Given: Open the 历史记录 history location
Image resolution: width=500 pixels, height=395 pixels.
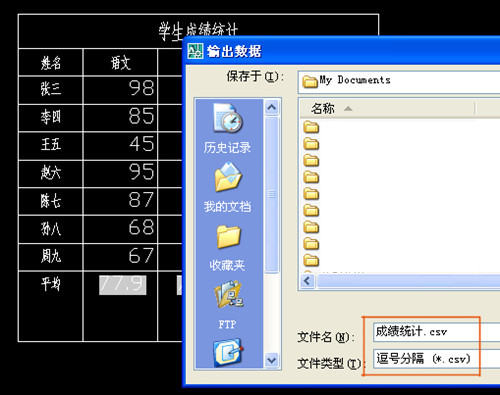Looking at the screenshot, I should 227,128.
